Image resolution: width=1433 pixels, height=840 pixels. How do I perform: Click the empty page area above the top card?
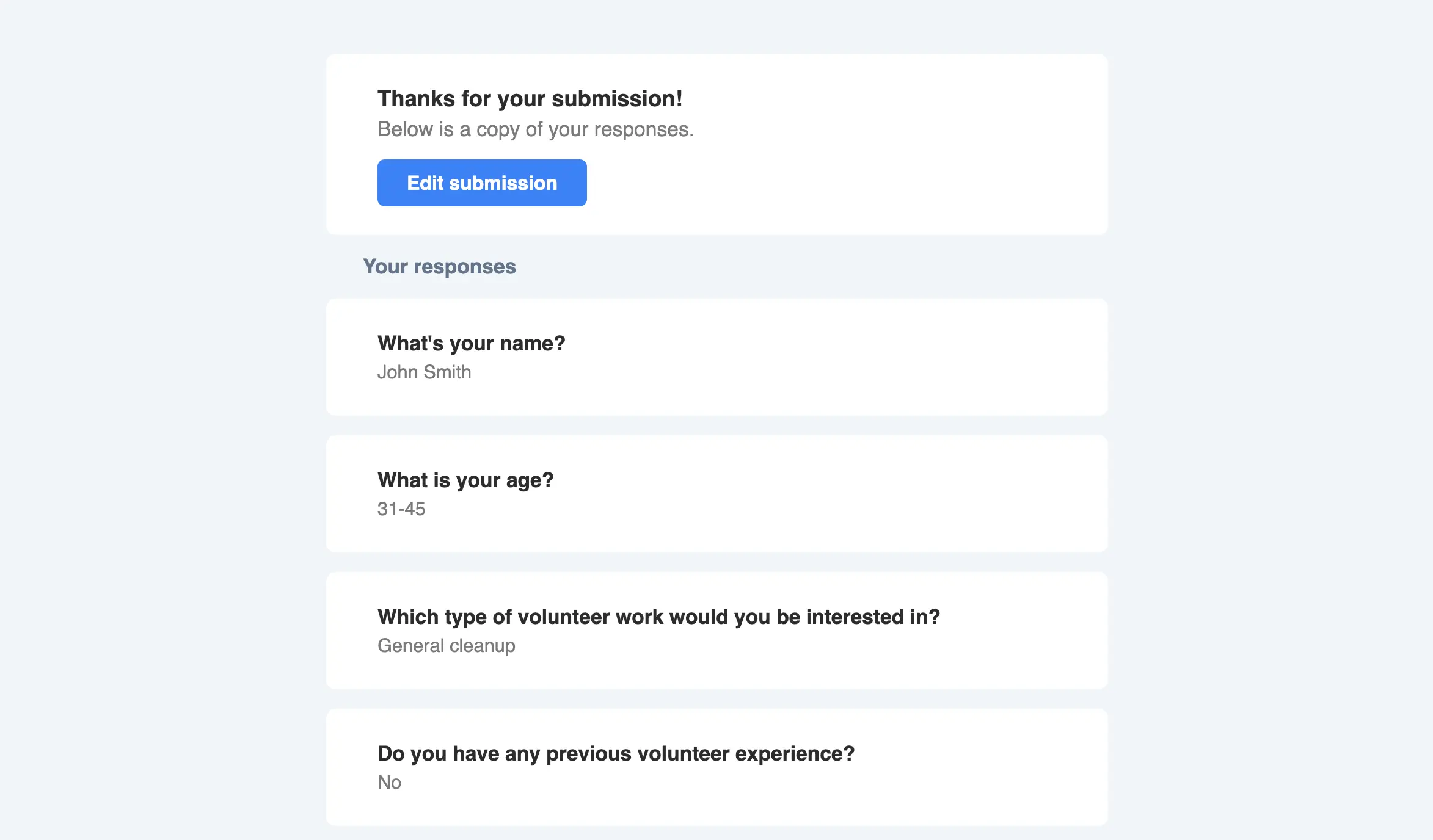tap(715, 24)
